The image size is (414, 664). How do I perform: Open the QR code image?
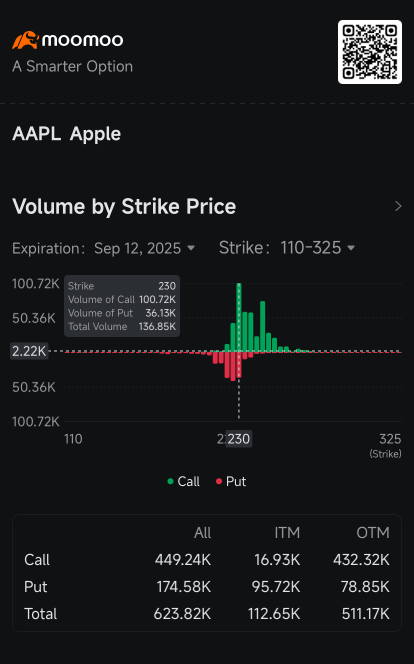tap(370, 52)
